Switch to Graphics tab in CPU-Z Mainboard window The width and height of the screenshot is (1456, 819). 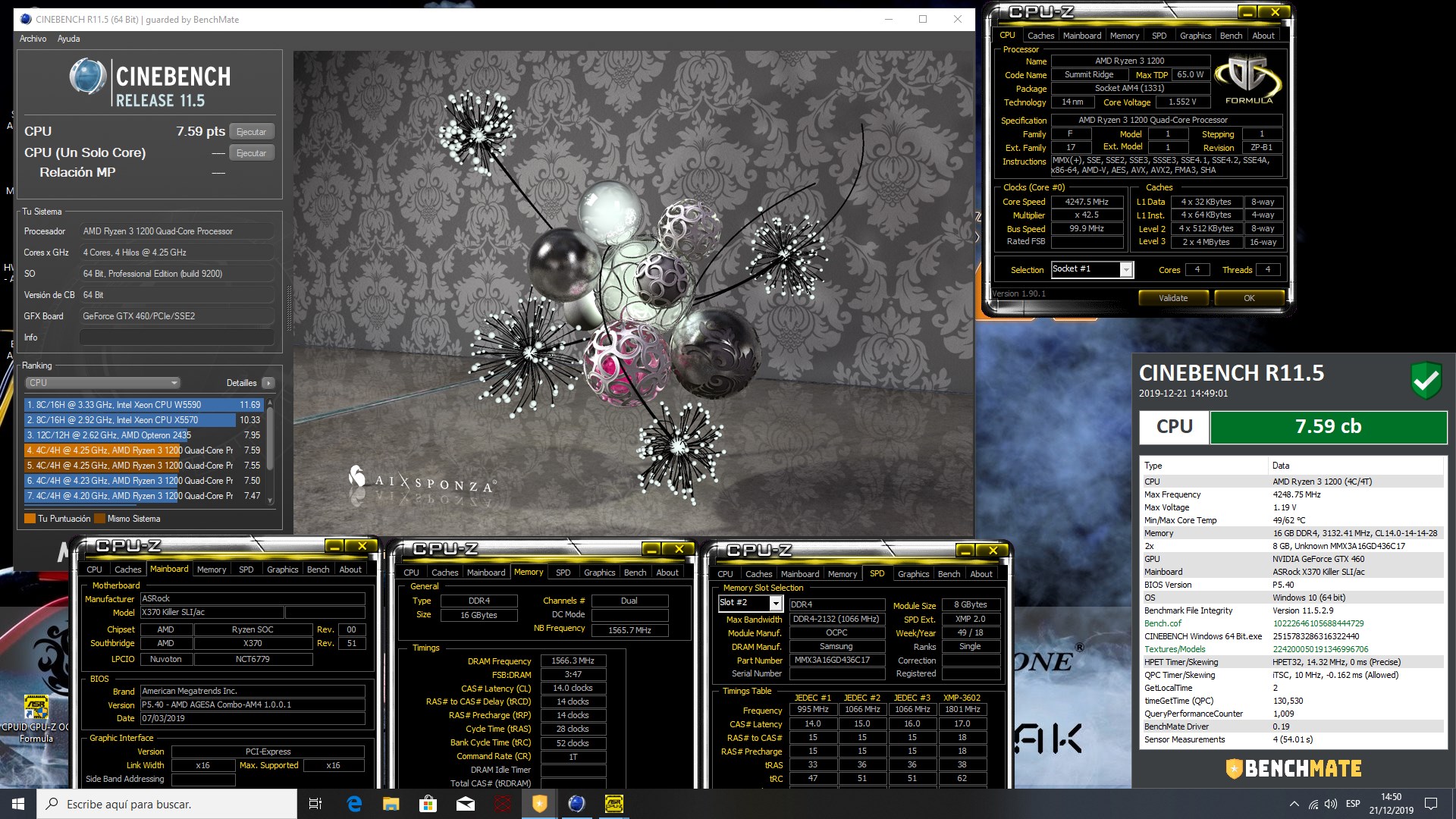pos(282,570)
